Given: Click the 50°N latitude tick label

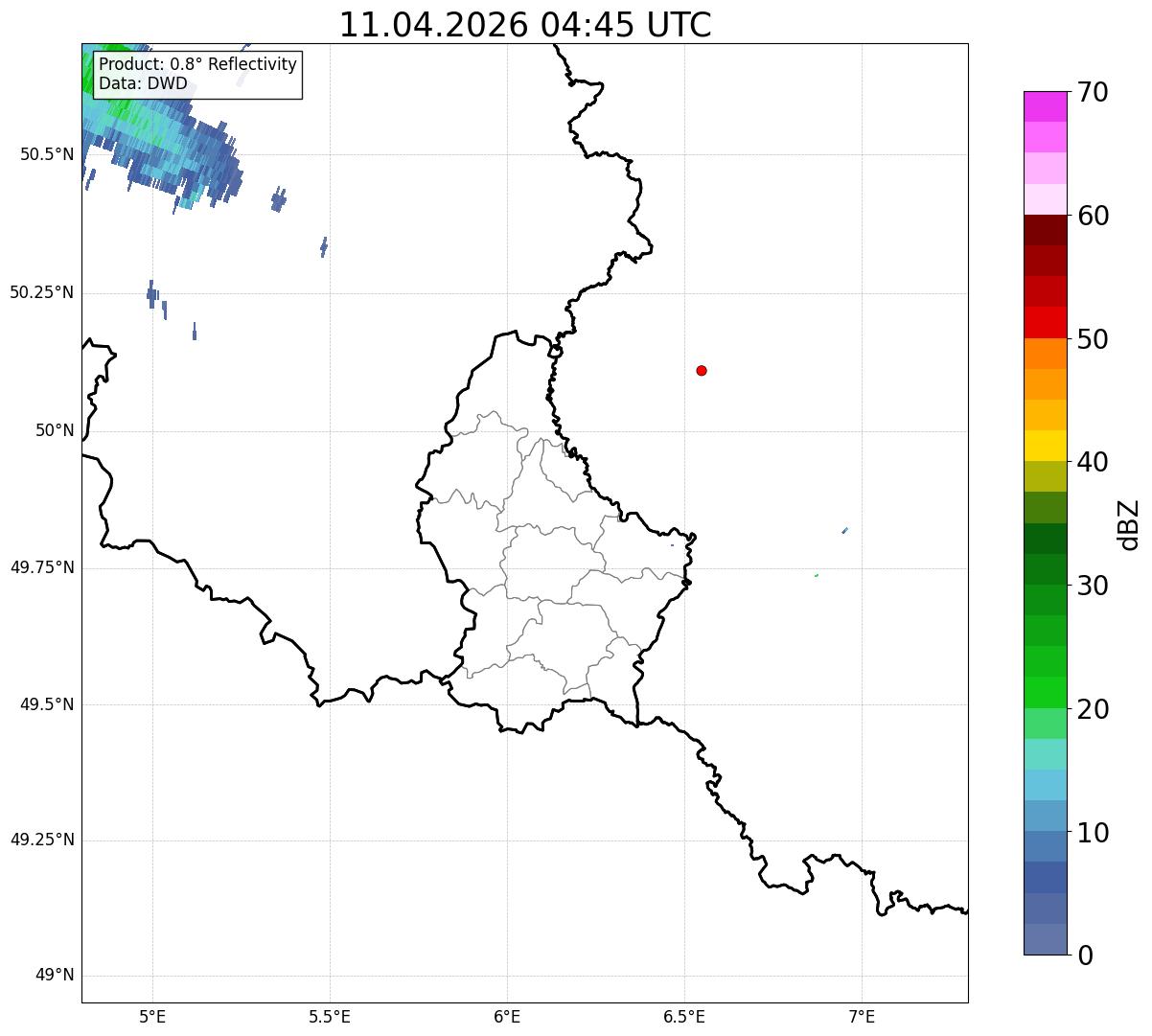Looking at the screenshot, I should pyautogui.click(x=55, y=431).
